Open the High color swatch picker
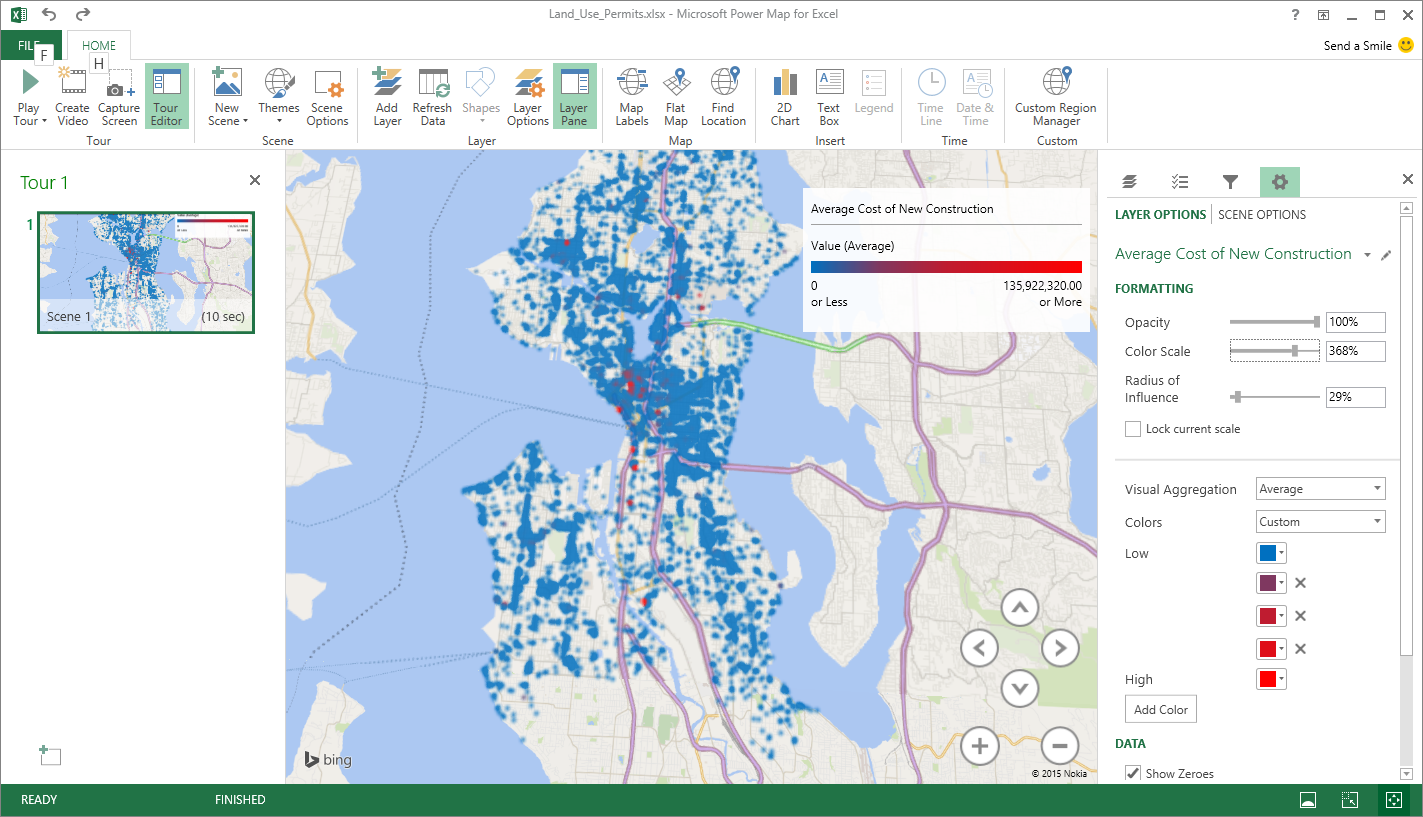Image resolution: width=1423 pixels, height=817 pixels. [x=1271, y=679]
